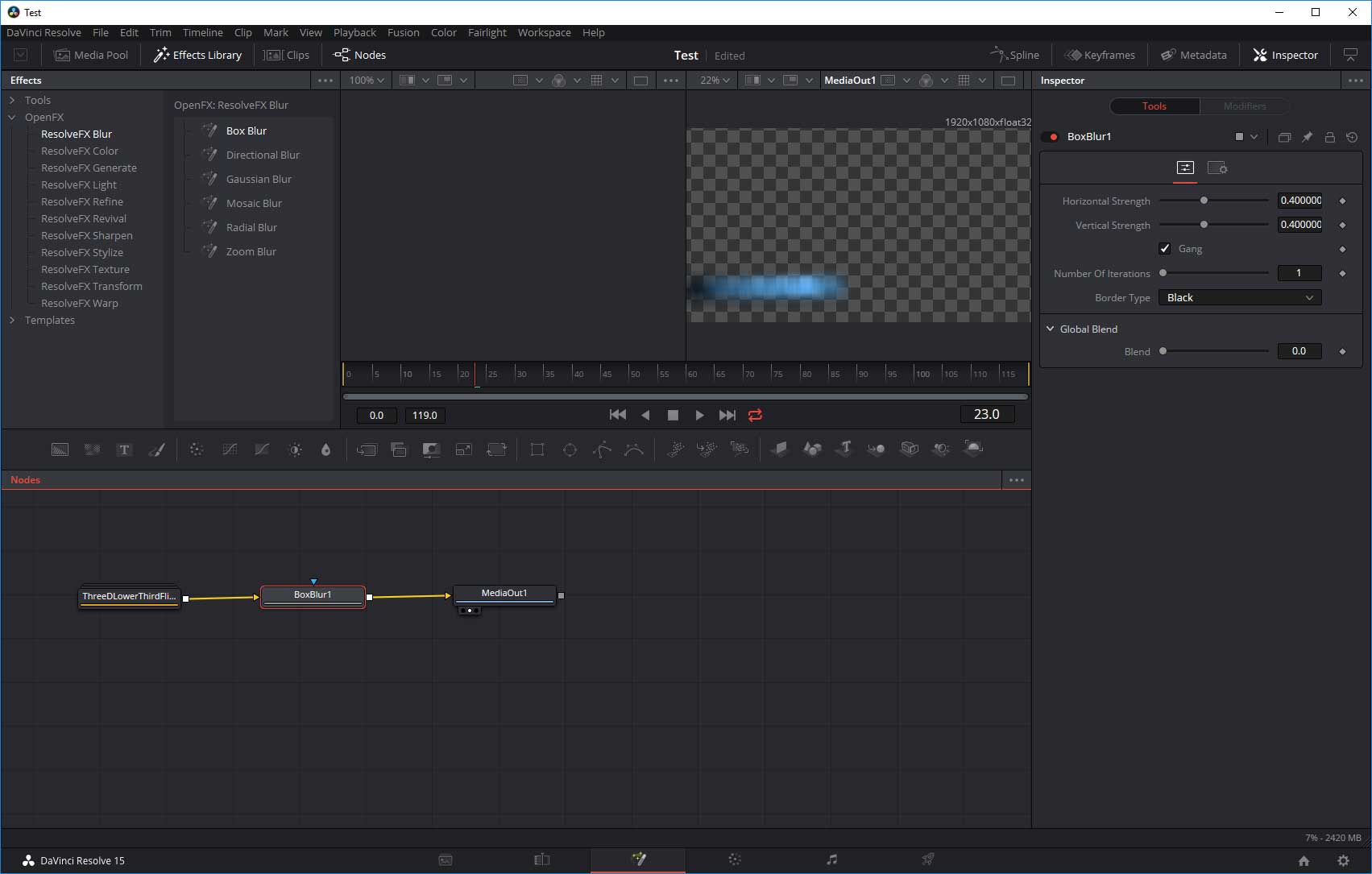Click the Vertical Strength value field
The width and height of the screenshot is (1372, 874).
point(1299,225)
